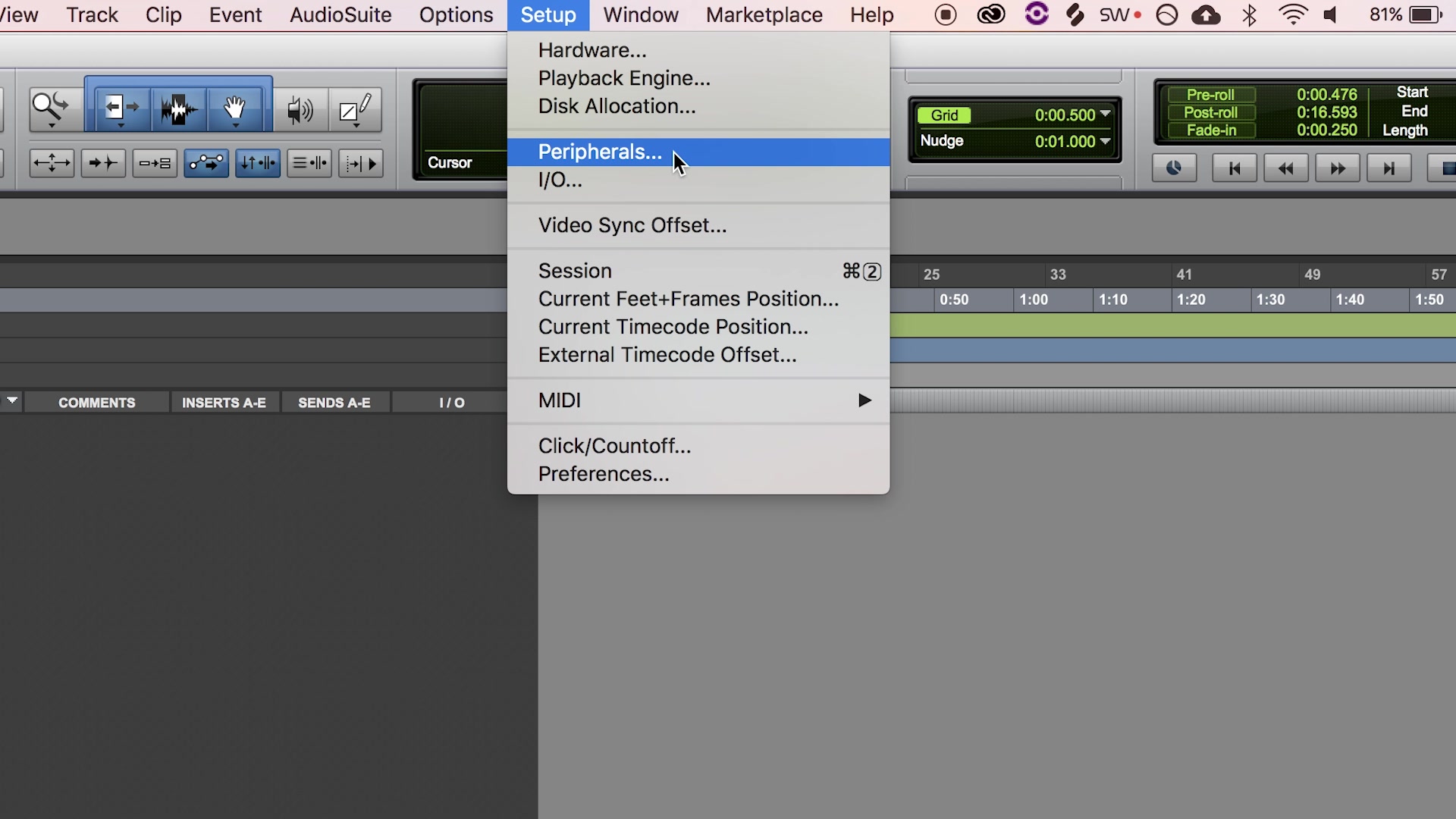Screen dimensions: 1456x819
Task: Click the Pre-roll value 0:00.476
Action: click(1326, 95)
